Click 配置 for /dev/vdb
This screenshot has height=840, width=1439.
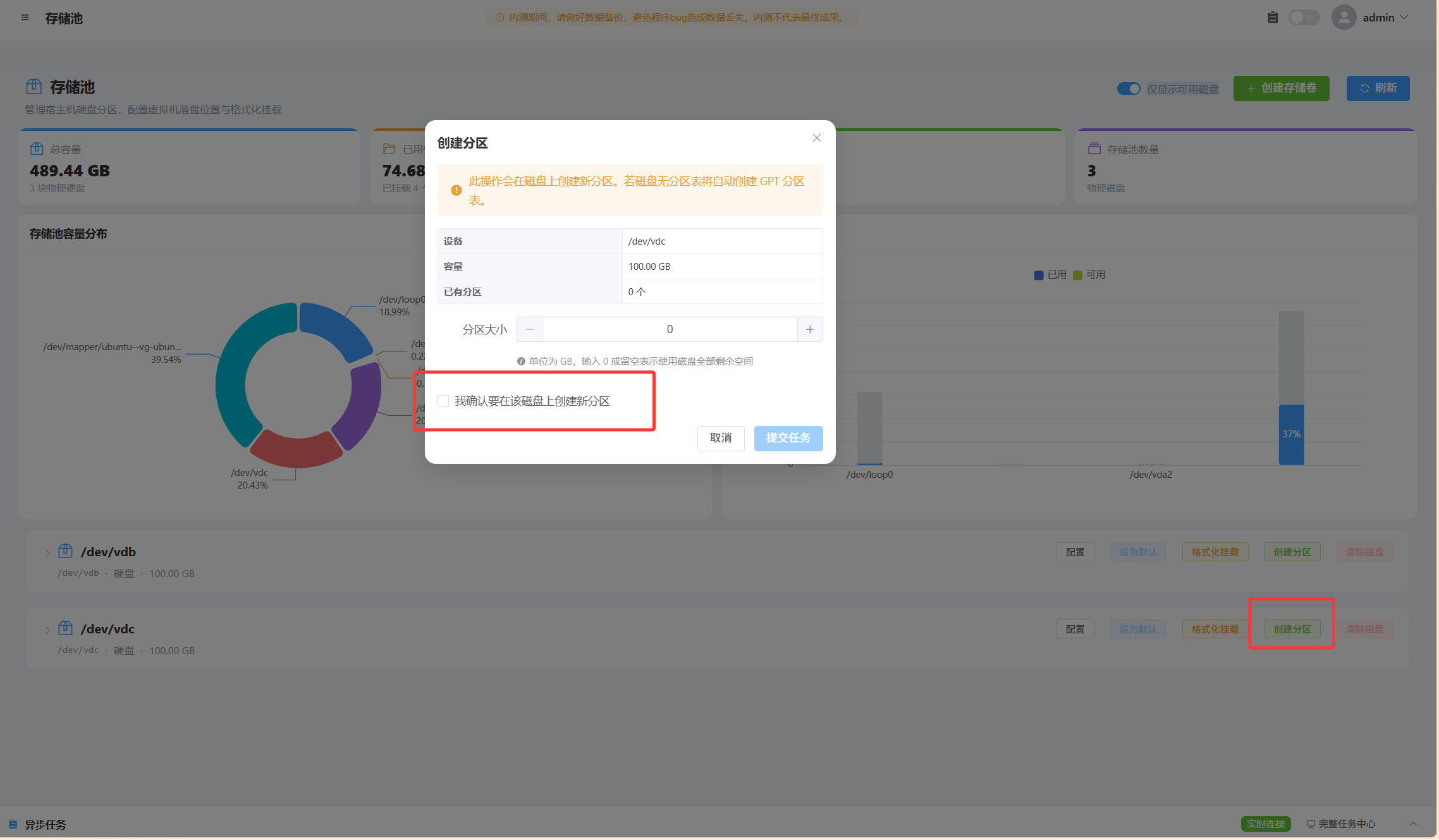tap(1075, 552)
